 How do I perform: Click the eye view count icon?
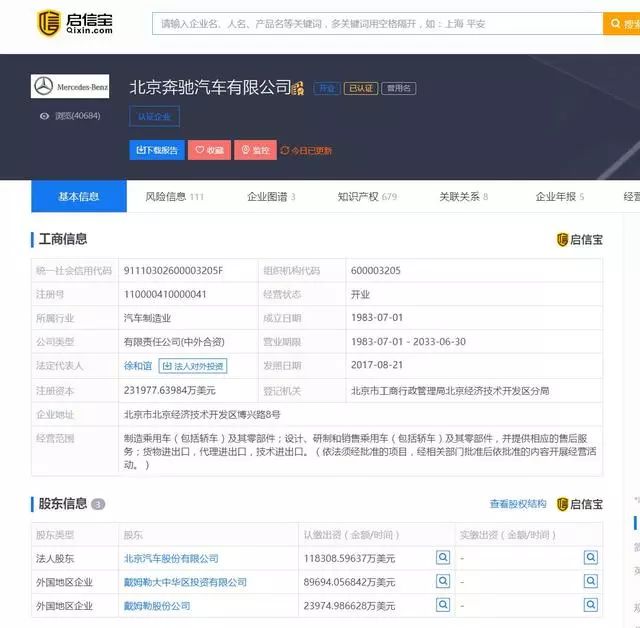(x=44, y=116)
